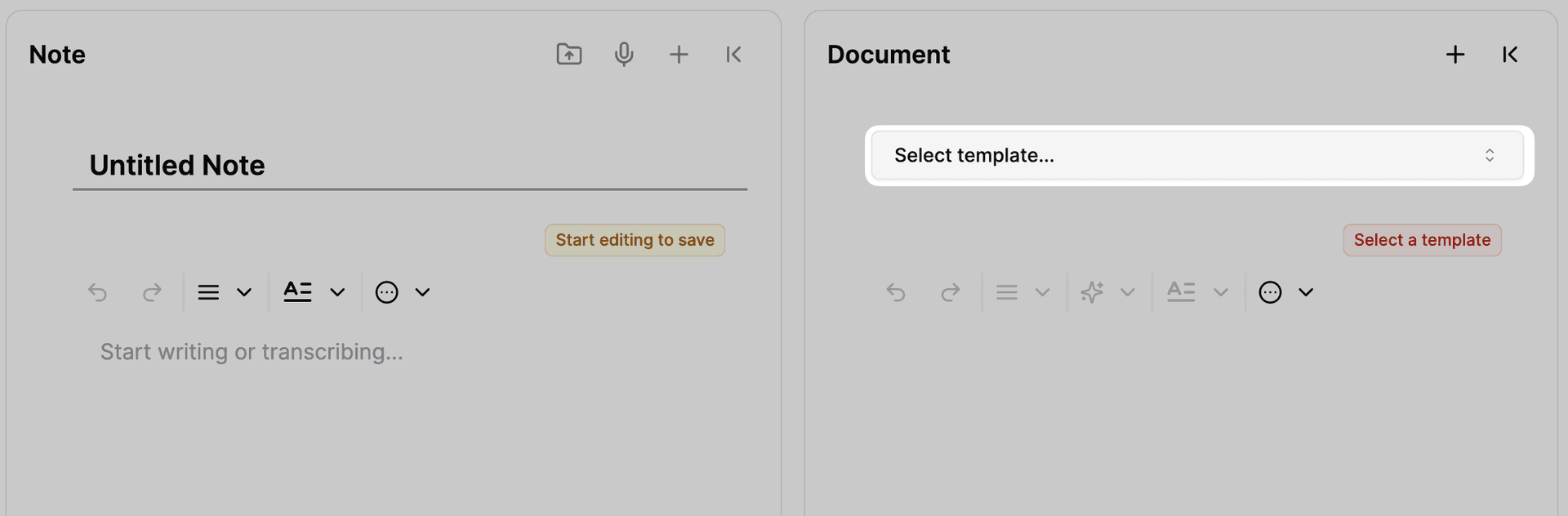This screenshot has width=1568, height=516.
Task: Open the Select template dropdown
Action: (x=1197, y=155)
